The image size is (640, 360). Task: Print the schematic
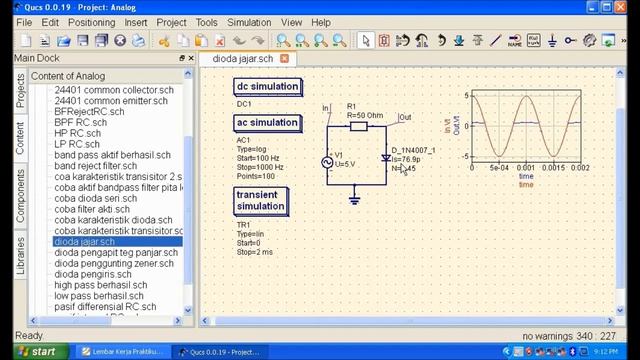(139, 40)
